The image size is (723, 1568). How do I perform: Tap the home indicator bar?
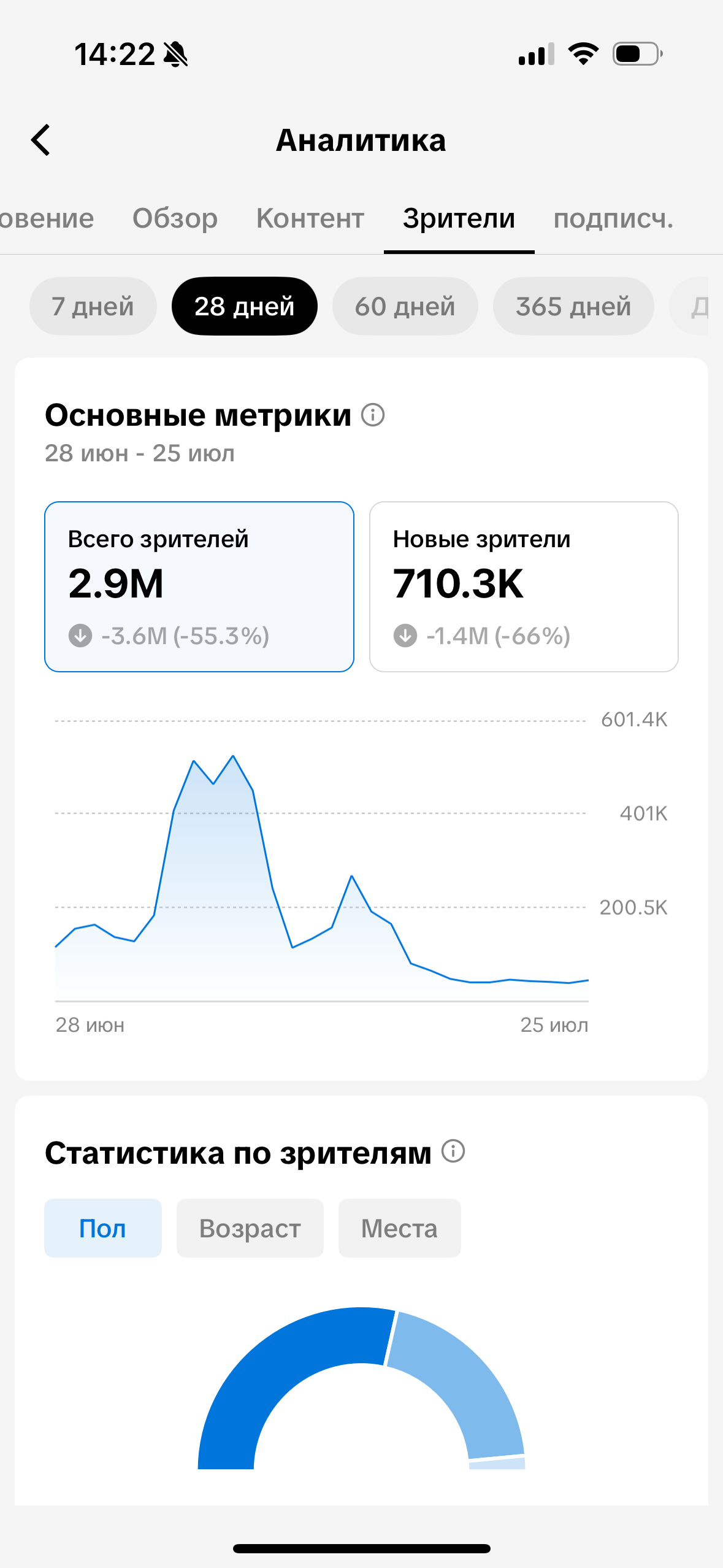pyautogui.click(x=362, y=1548)
